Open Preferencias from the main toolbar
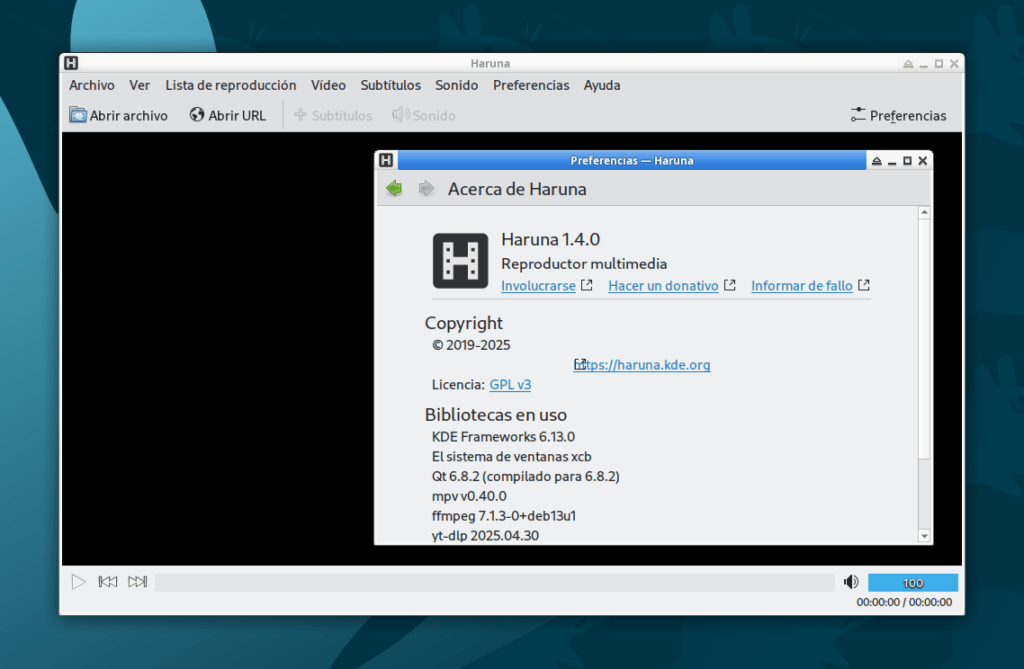1024x669 pixels. (898, 115)
